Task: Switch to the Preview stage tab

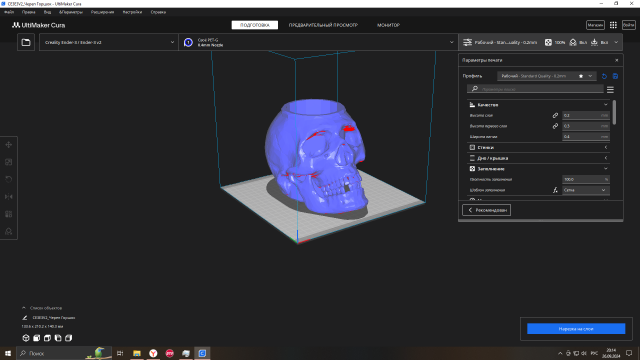Action: pyautogui.click(x=323, y=25)
